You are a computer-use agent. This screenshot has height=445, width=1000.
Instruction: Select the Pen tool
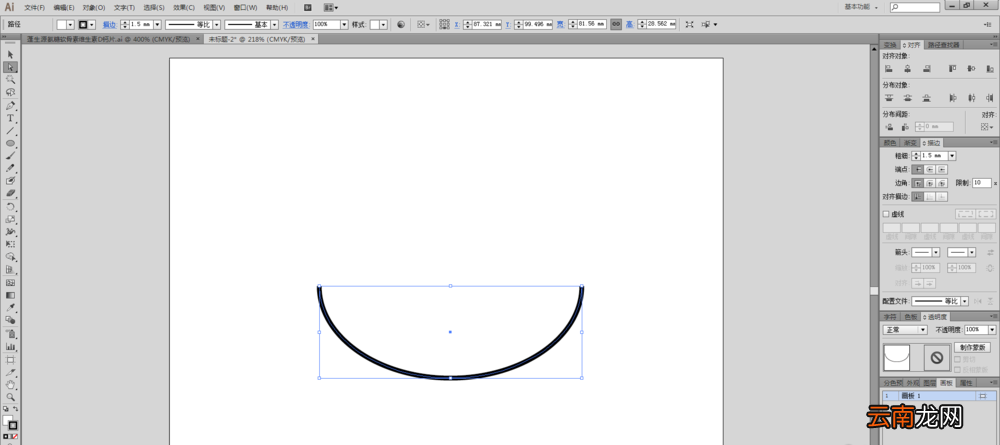(x=10, y=106)
